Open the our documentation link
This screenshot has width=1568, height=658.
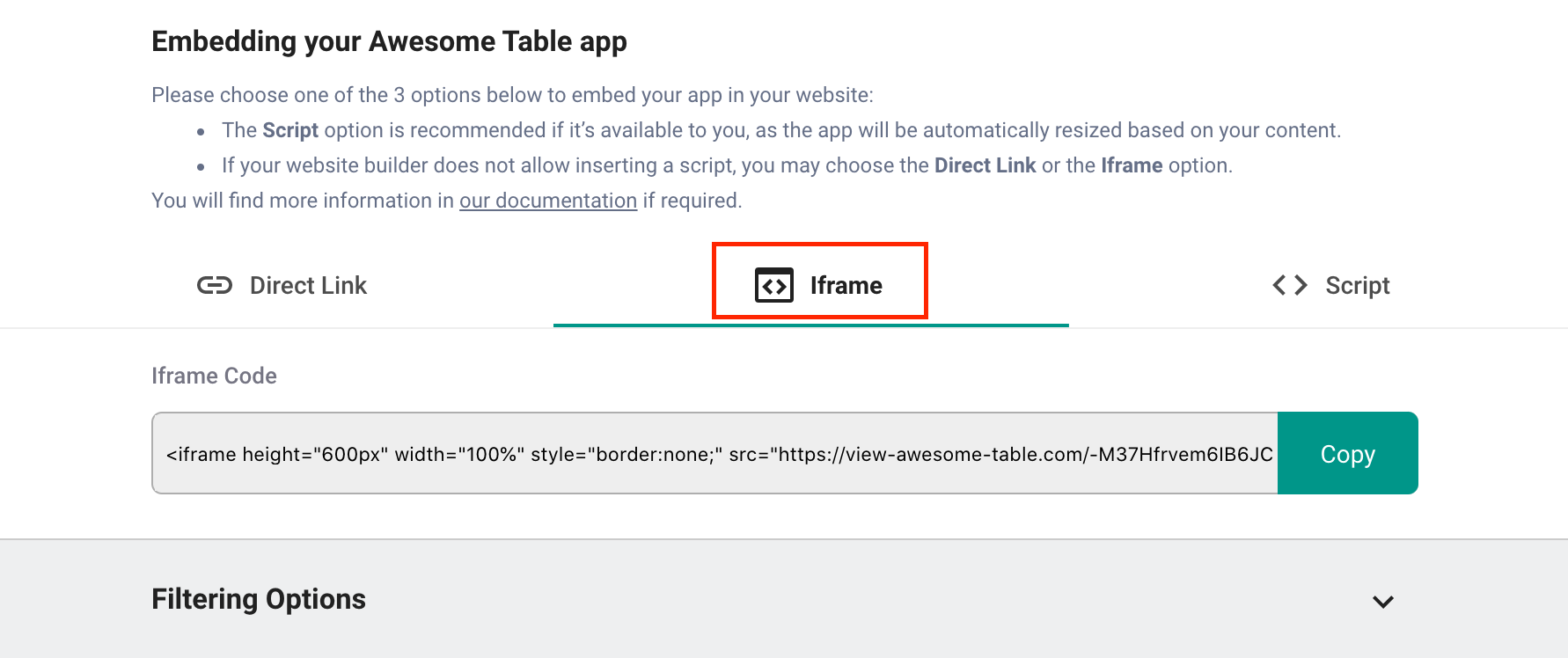click(x=548, y=201)
